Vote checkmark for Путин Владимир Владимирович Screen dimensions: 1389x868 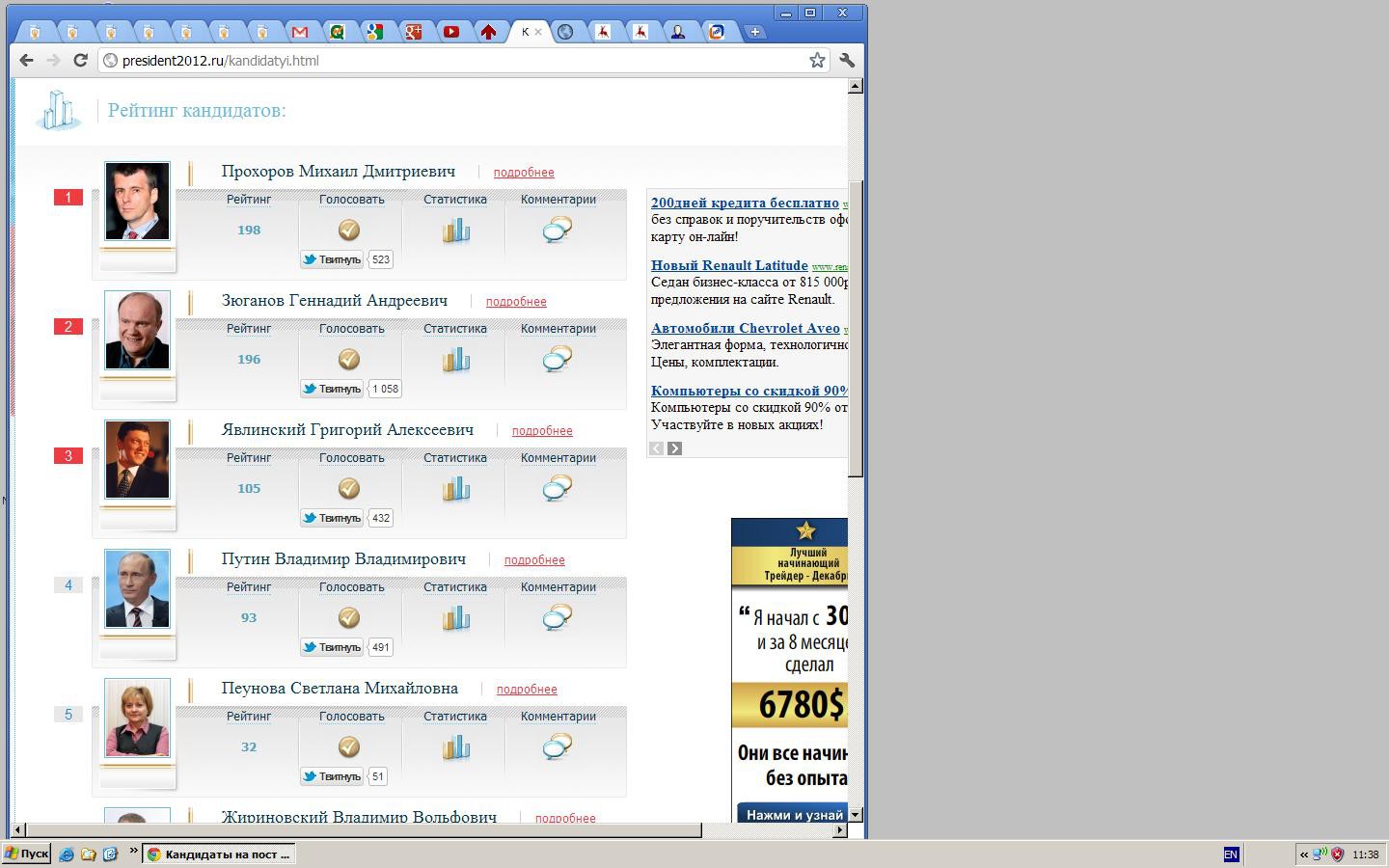(x=349, y=617)
